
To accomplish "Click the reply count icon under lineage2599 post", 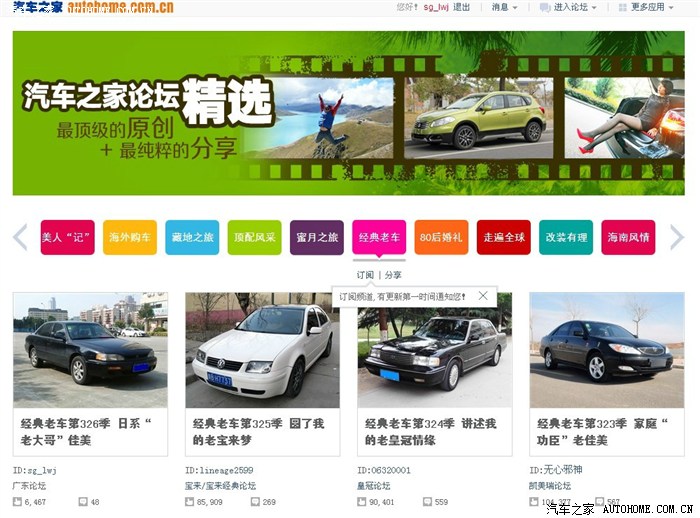I will pos(255,501).
